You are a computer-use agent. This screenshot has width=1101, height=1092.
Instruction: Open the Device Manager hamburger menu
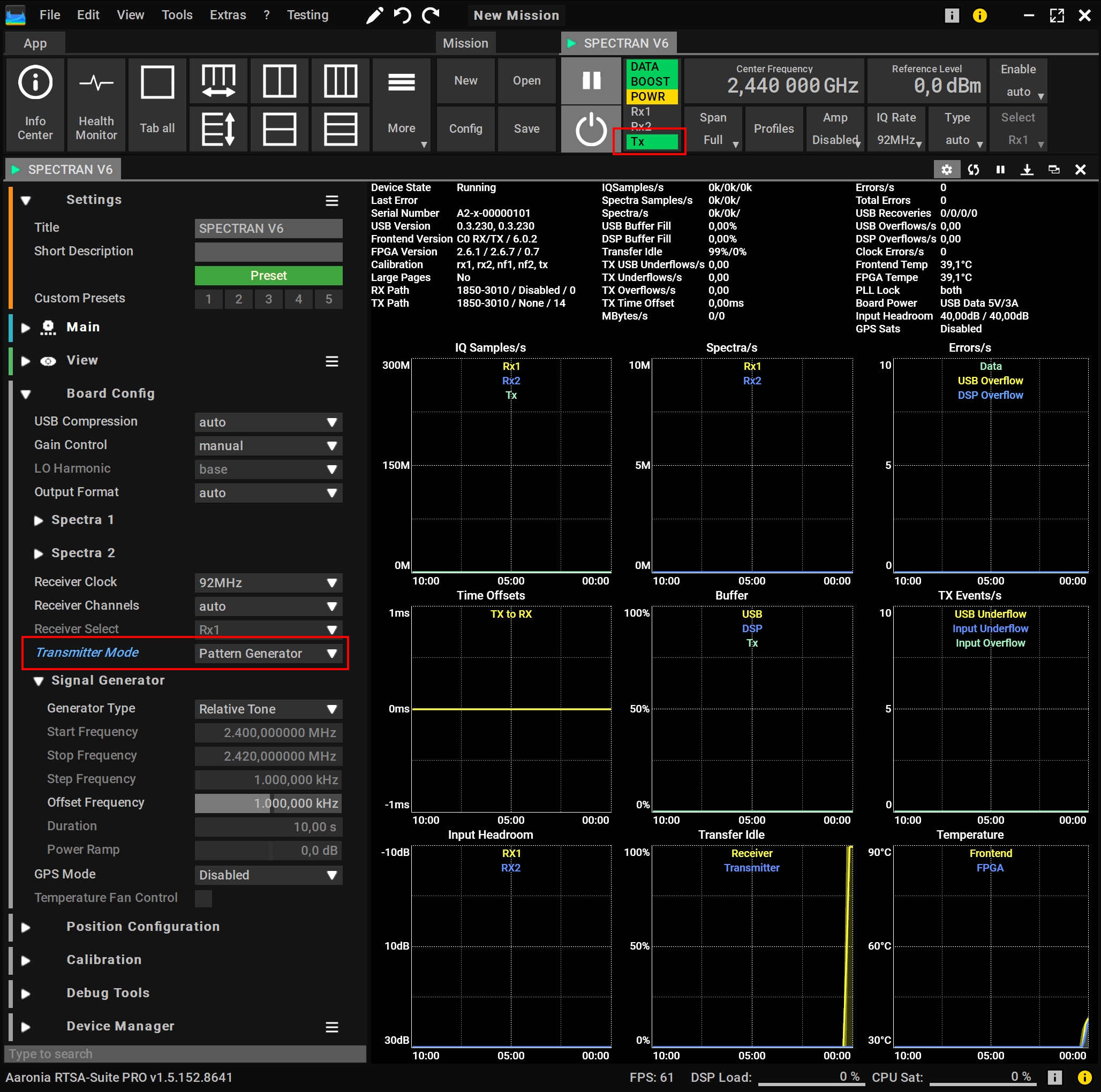(x=332, y=1027)
